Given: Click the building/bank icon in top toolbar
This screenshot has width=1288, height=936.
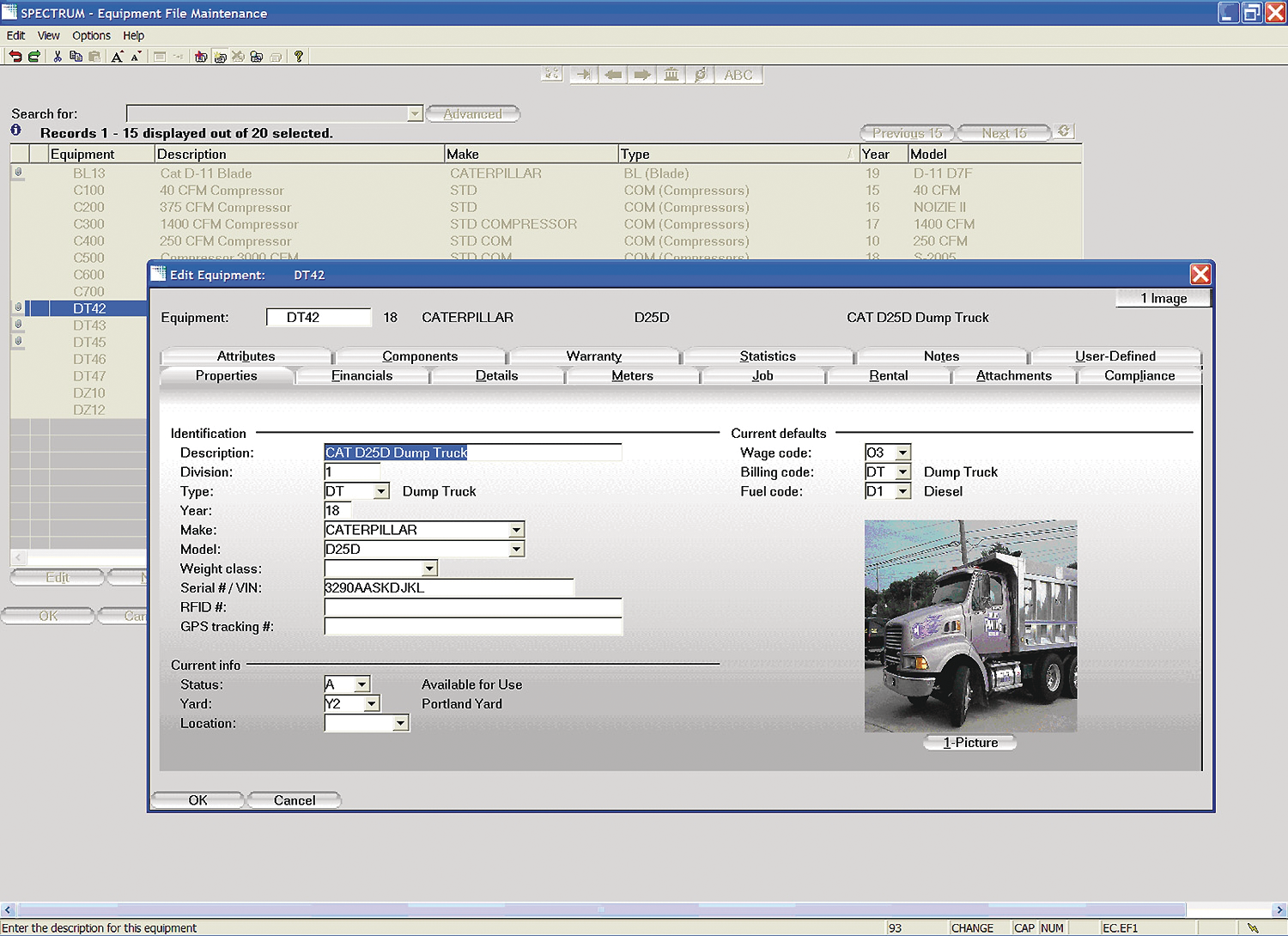Looking at the screenshot, I should 671,75.
